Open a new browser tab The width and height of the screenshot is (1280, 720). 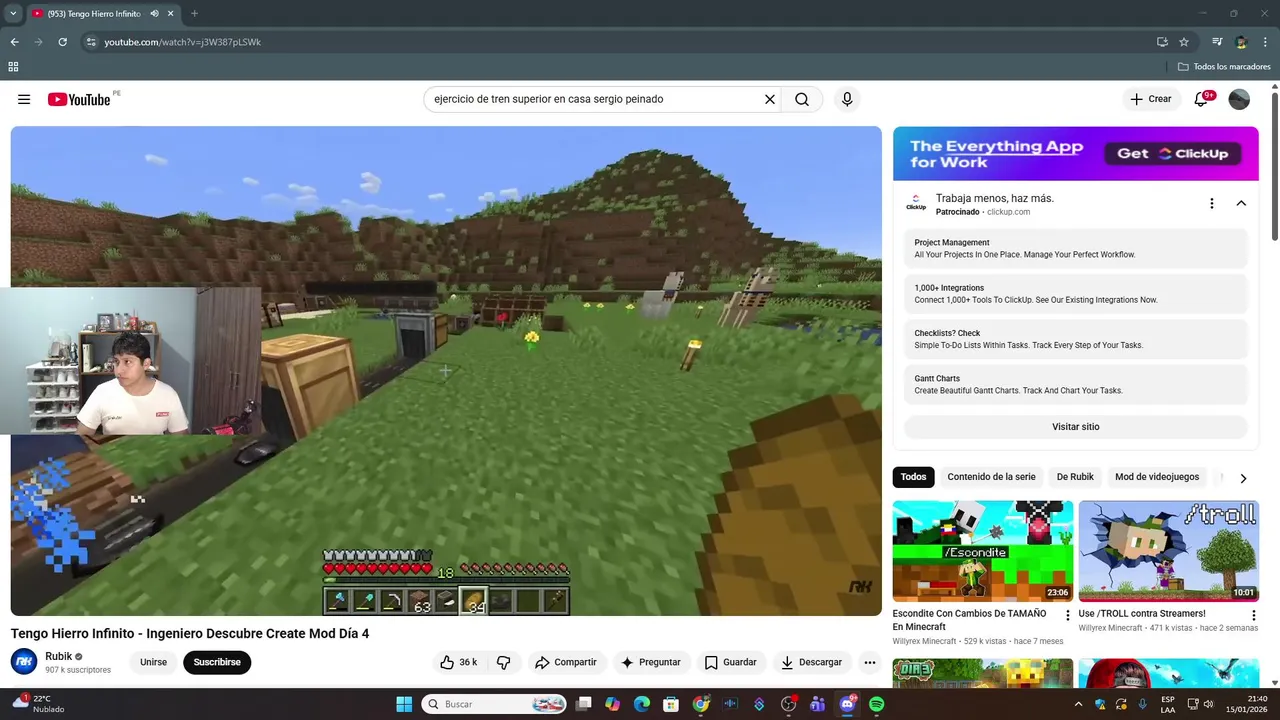point(194,14)
